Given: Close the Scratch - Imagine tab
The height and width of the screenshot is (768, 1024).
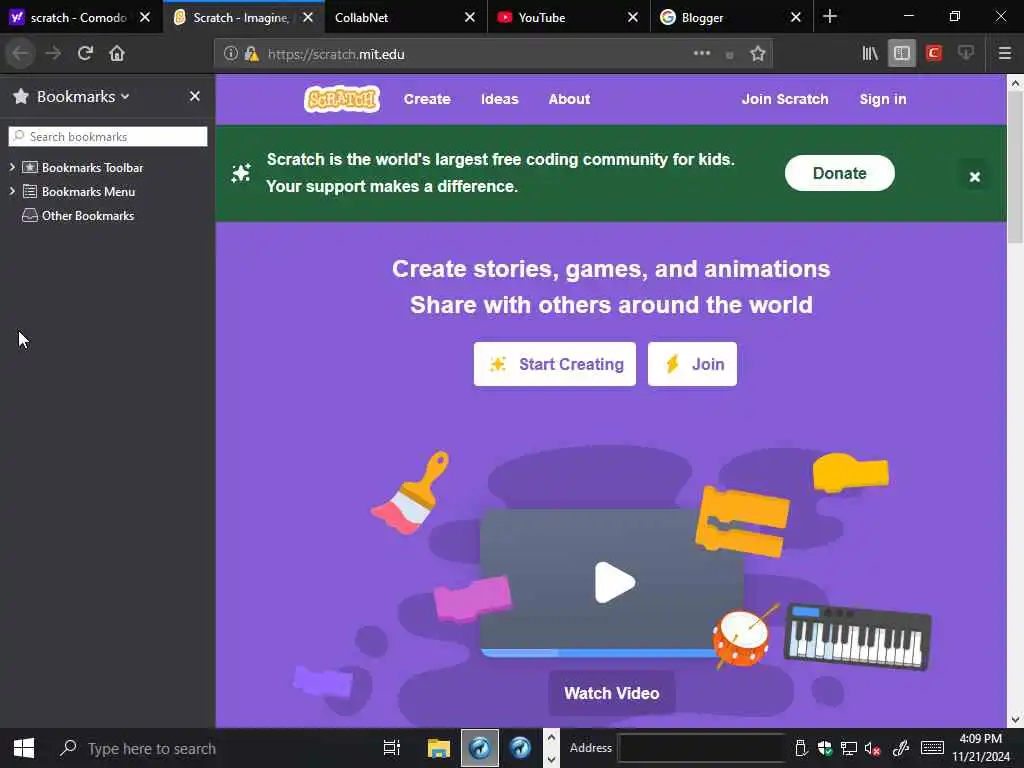Looking at the screenshot, I should [x=308, y=18].
